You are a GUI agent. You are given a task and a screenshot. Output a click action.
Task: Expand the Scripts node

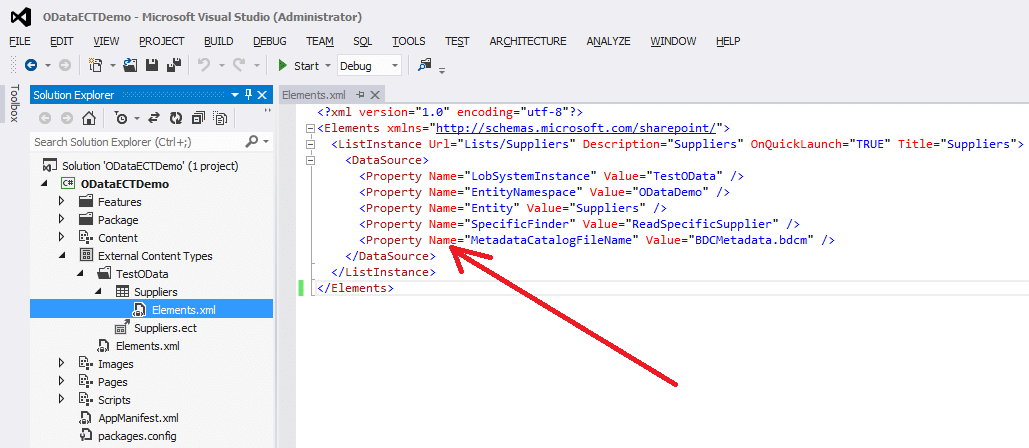pyautogui.click(x=62, y=399)
